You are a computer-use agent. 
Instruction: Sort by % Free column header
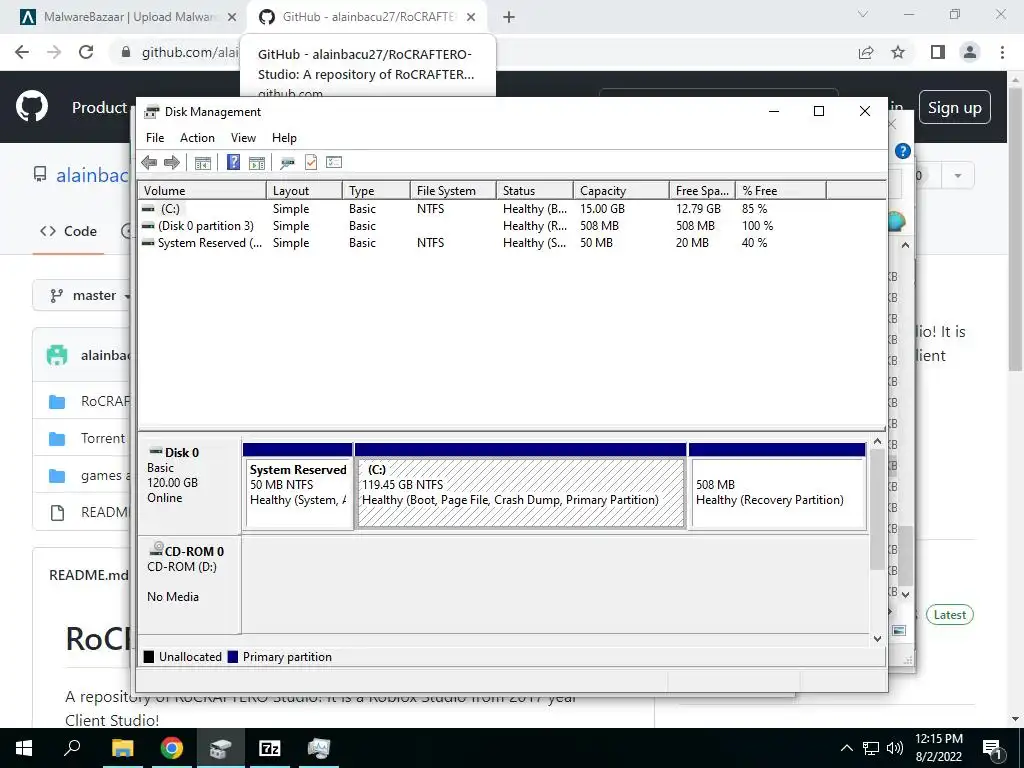[780, 191]
